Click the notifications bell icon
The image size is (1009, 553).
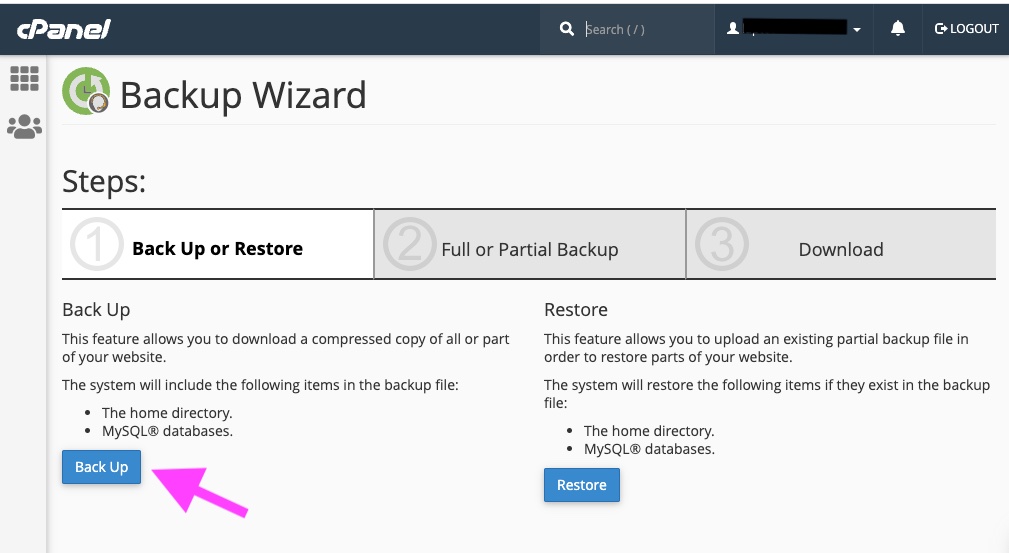pos(898,29)
